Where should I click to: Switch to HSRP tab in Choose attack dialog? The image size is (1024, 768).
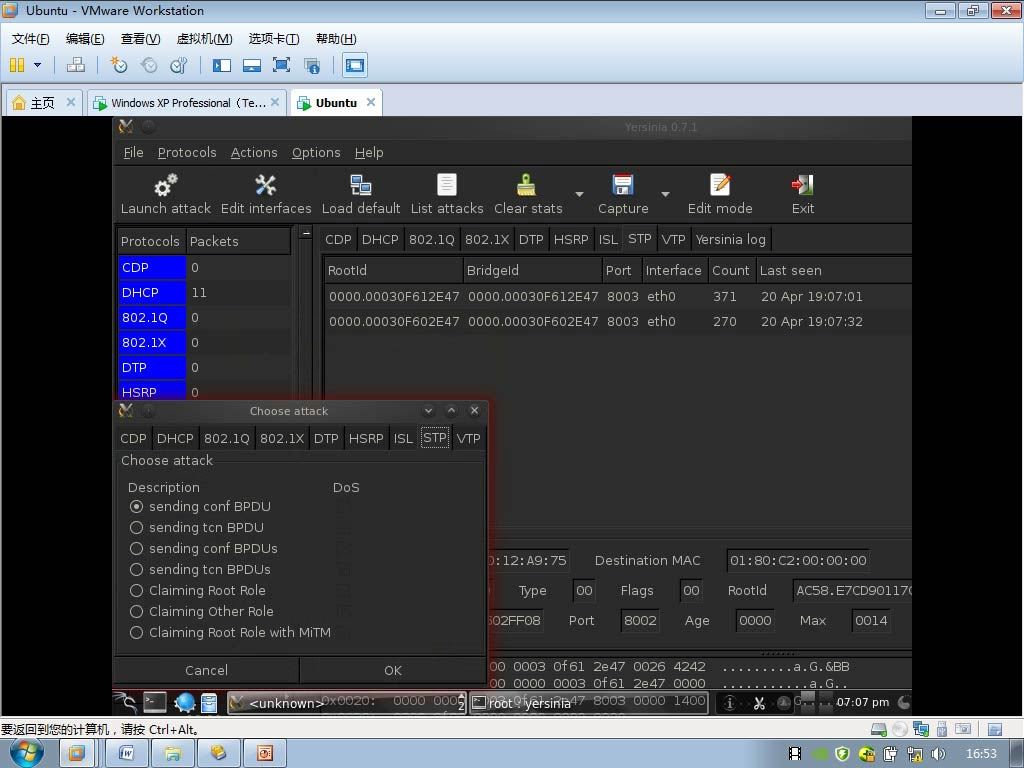point(366,438)
